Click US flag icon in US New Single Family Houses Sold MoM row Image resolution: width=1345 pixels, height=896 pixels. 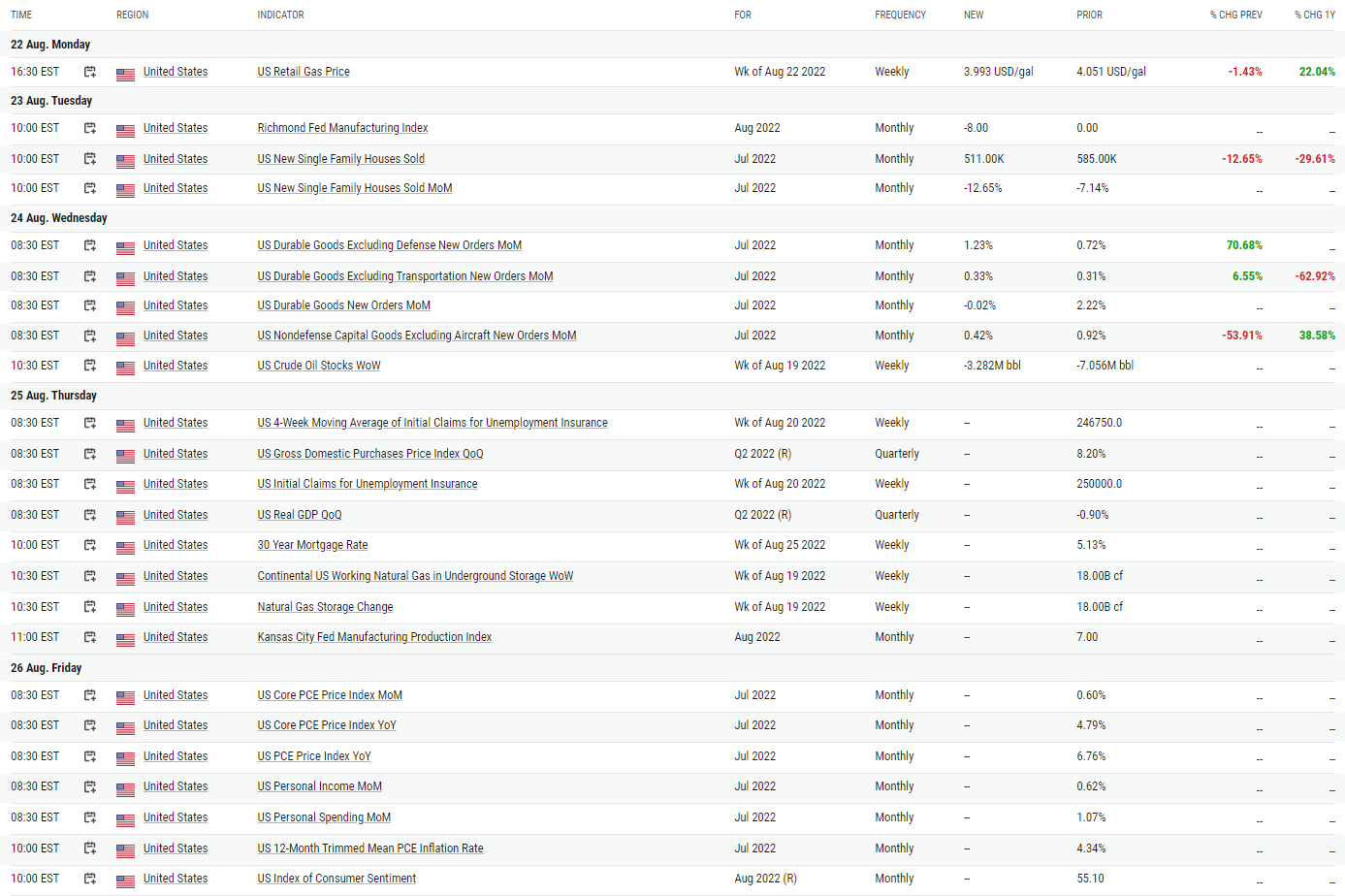pyautogui.click(x=125, y=190)
